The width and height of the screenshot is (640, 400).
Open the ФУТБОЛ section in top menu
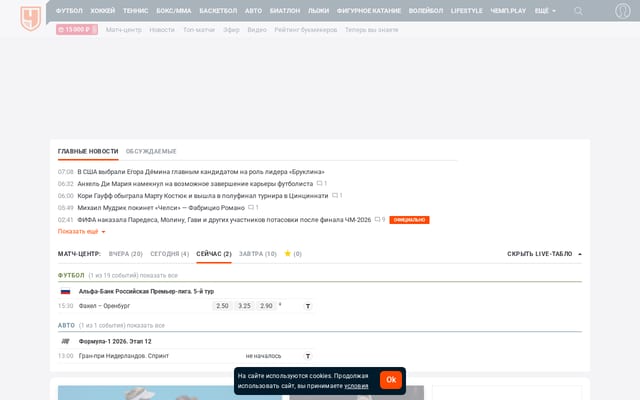69,11
